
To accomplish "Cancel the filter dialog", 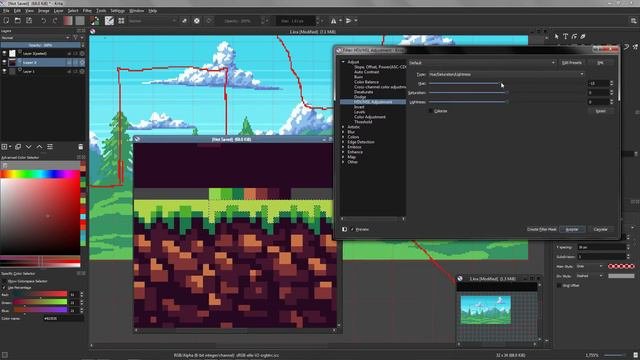I will pyautogui.click(x=600, y=229).
